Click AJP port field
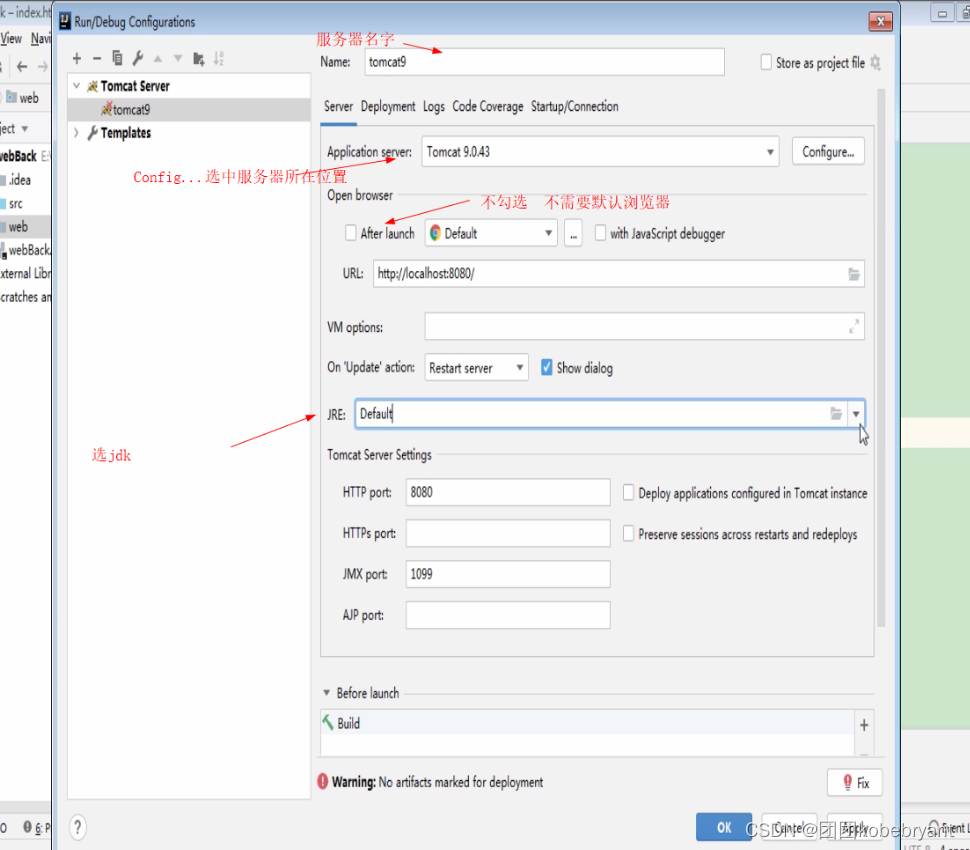The height and width of the screenshot is (850, 970). coord(508,615)
